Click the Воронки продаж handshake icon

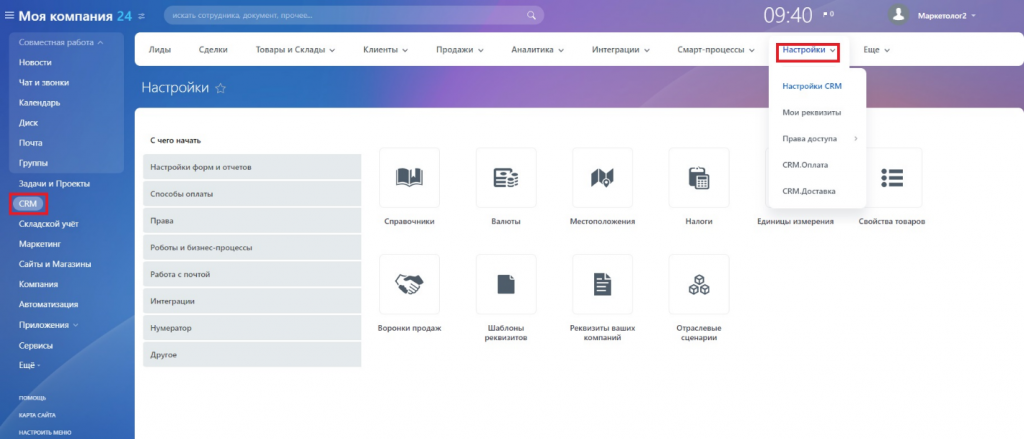pyautogui.click(x=409, y=284)
